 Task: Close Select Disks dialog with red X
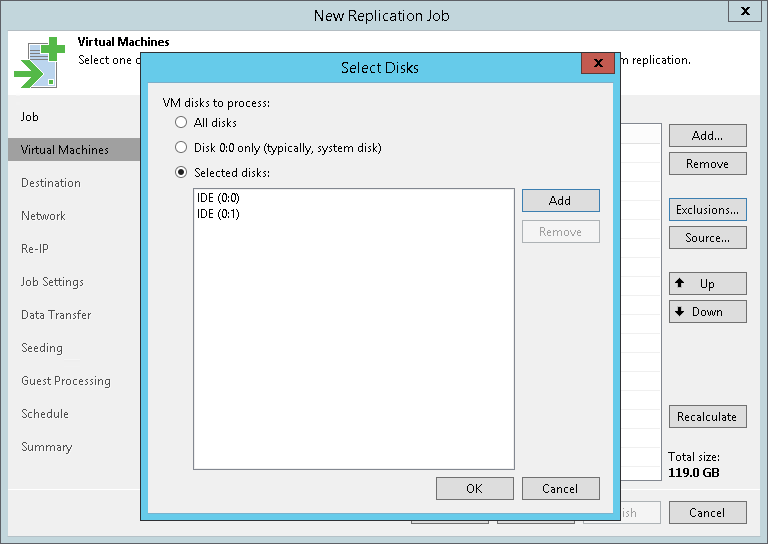[598, 63]
